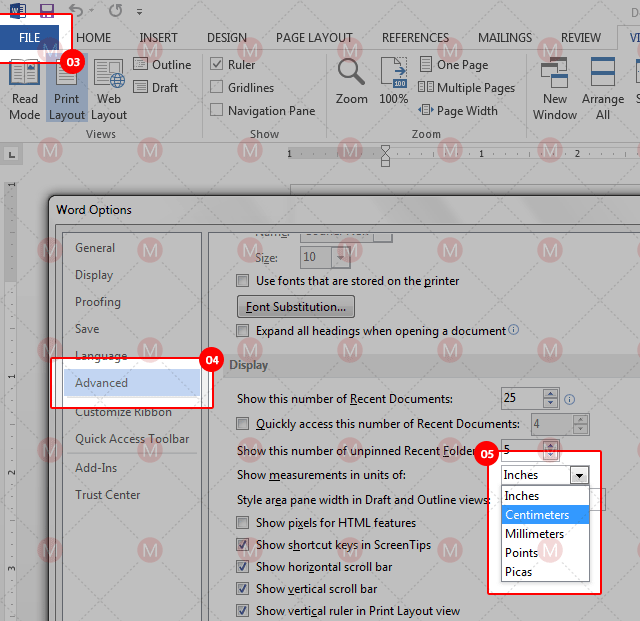This screenshot has height=621, width=640.
Task: Choose Multiple Pages zoom view
Action: pos(467,87)
